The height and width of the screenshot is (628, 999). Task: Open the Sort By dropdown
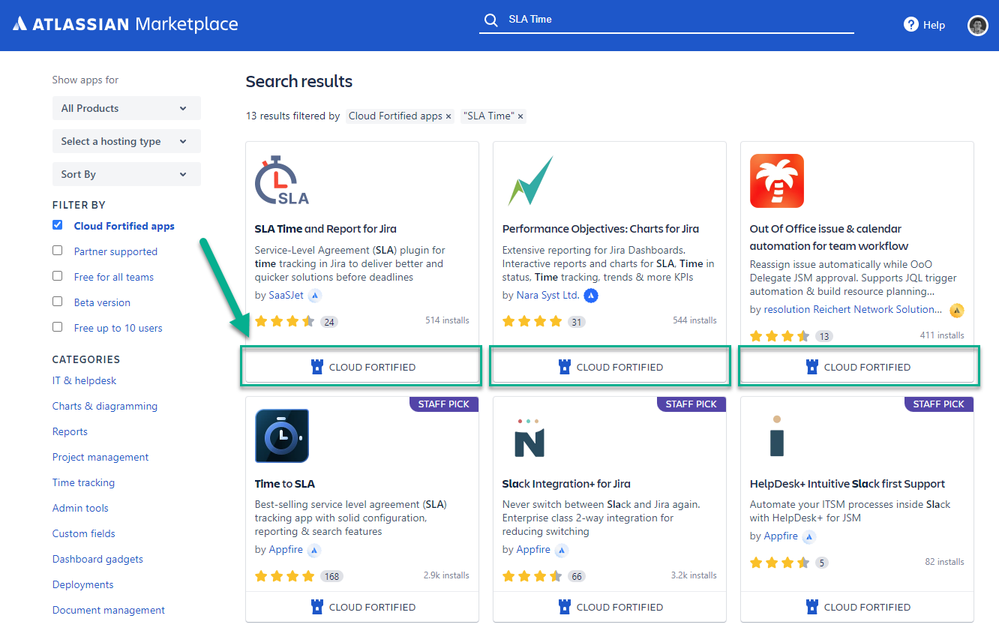126,175
